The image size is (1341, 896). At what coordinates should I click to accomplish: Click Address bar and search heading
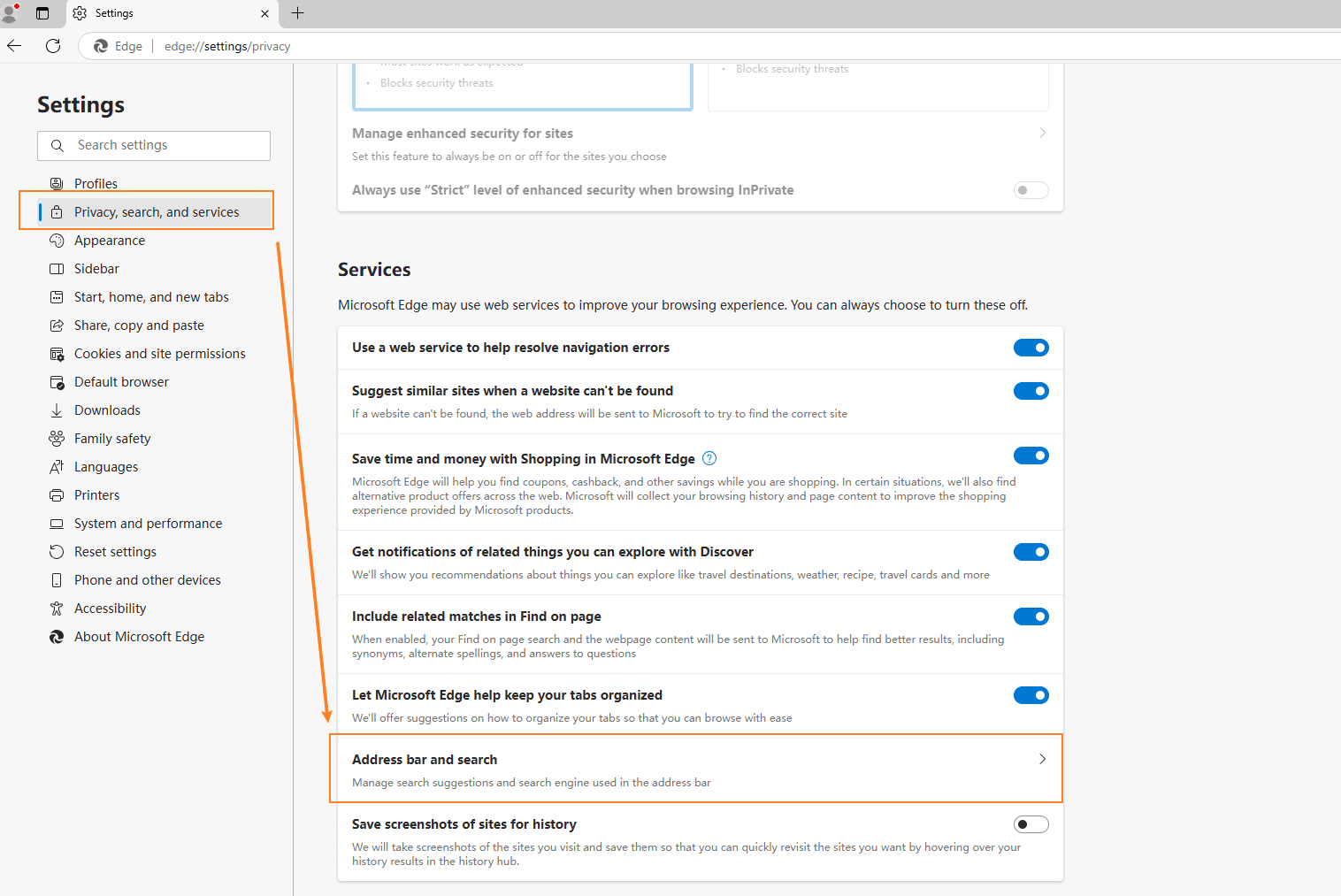click(x=425, y=760)
